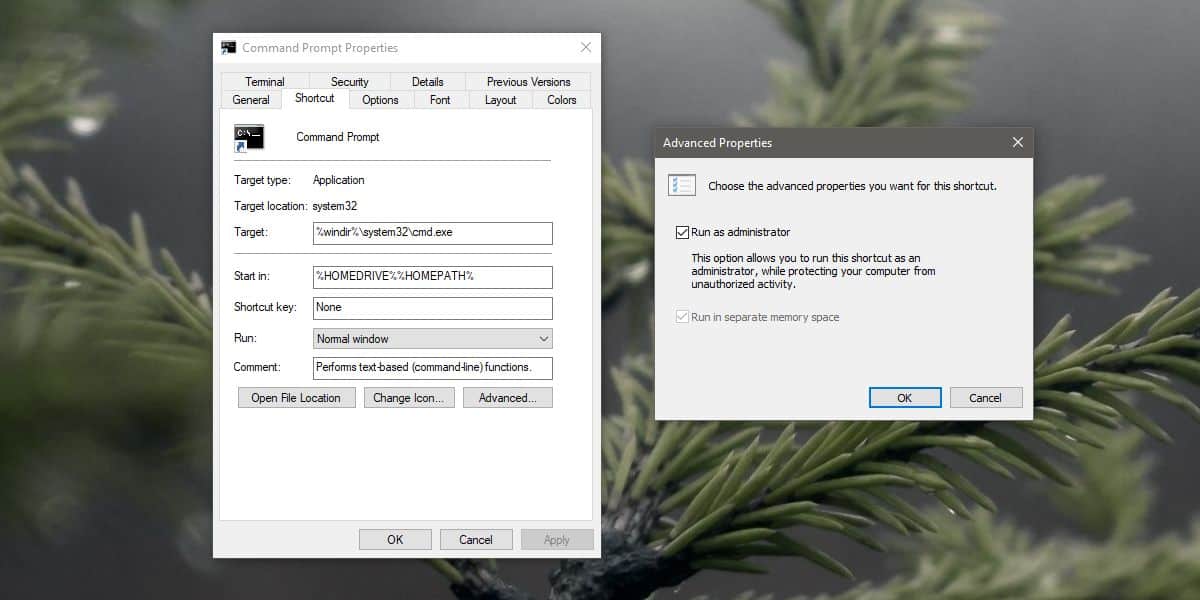
Task: Switch to the Terminal tab
Action: point(265,82)
